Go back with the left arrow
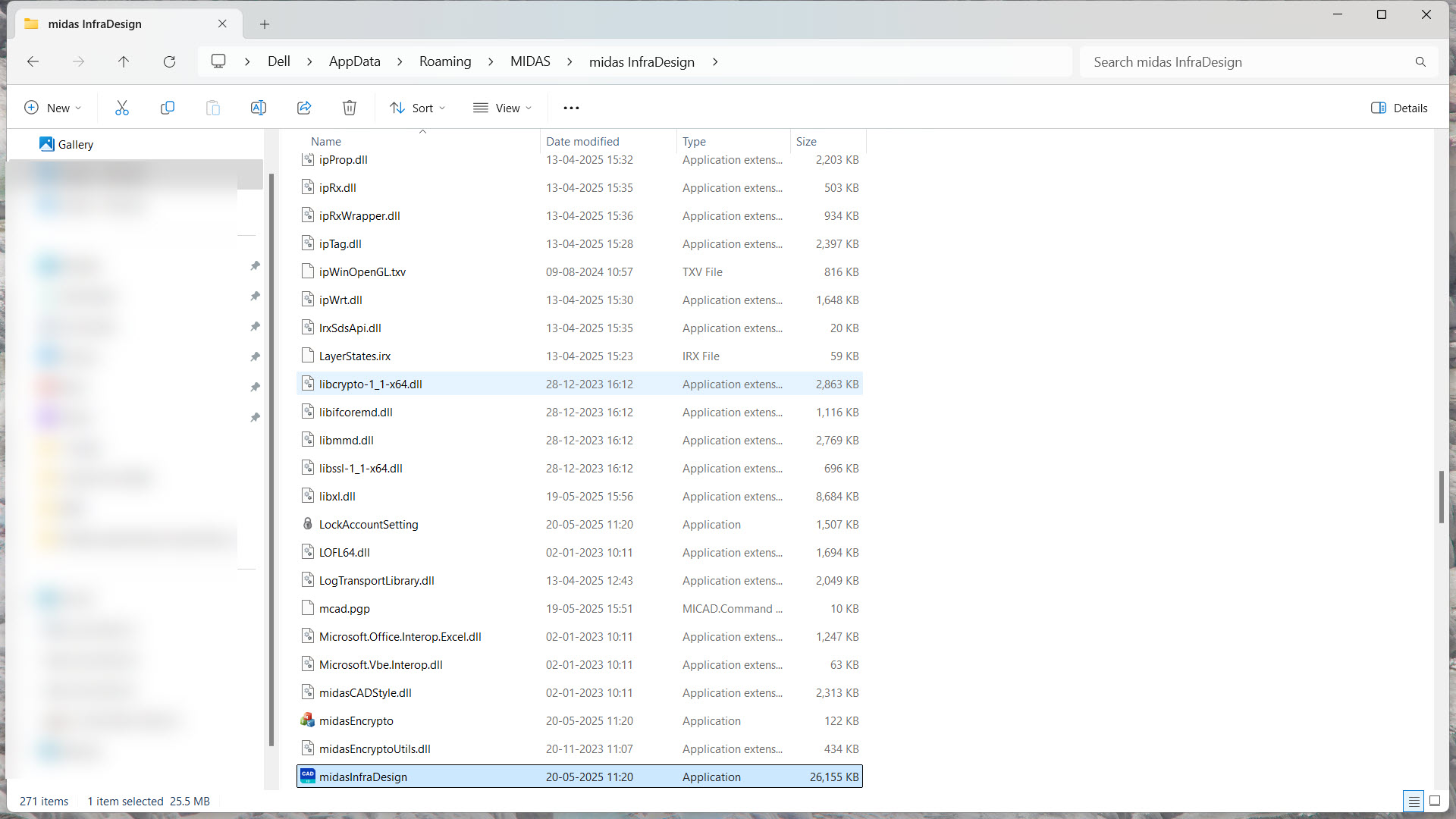1456x819 pixels. click(33, 61)
